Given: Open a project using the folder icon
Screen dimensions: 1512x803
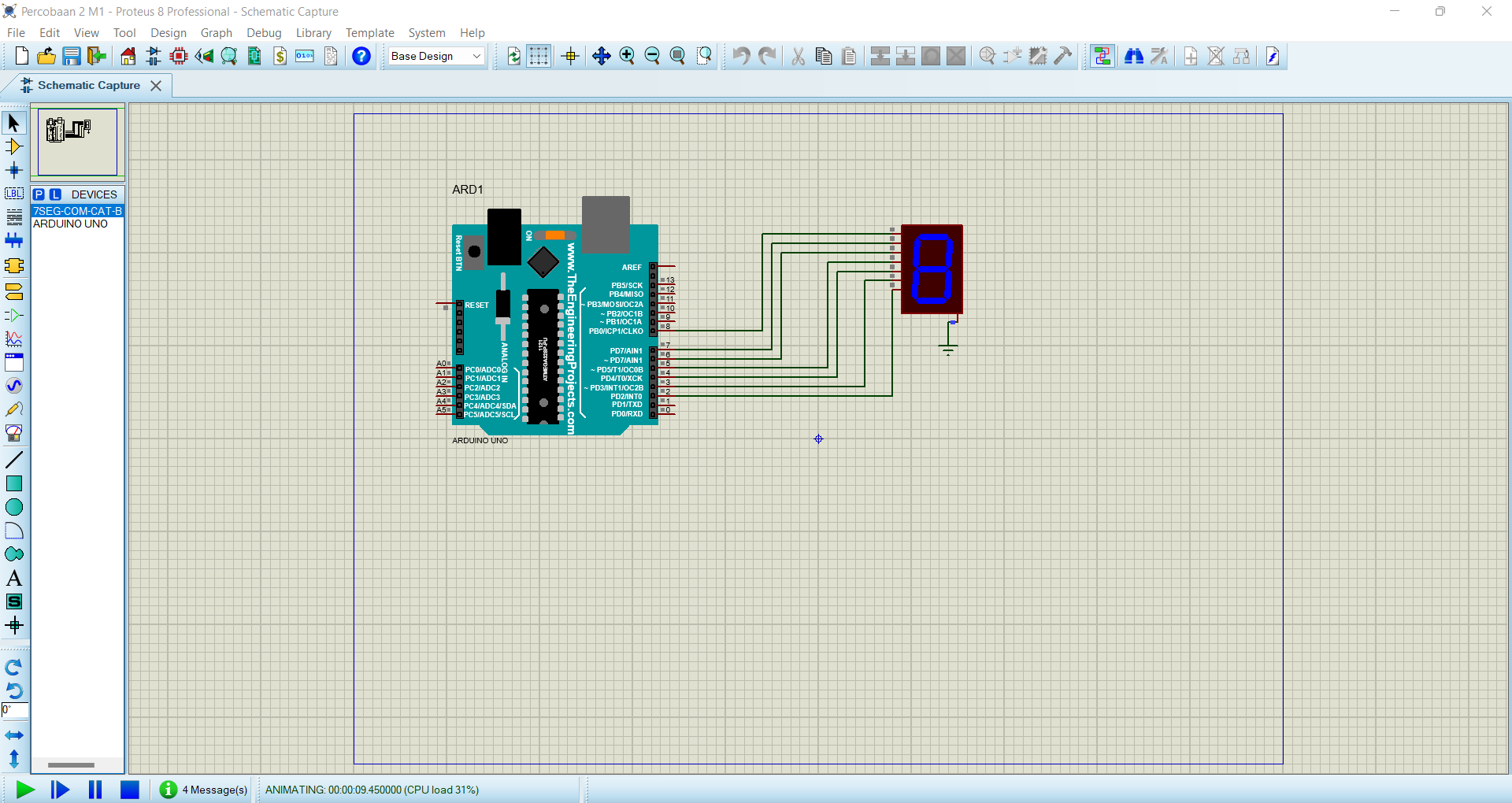Looking at the screenshot, I should pos(46,56).
